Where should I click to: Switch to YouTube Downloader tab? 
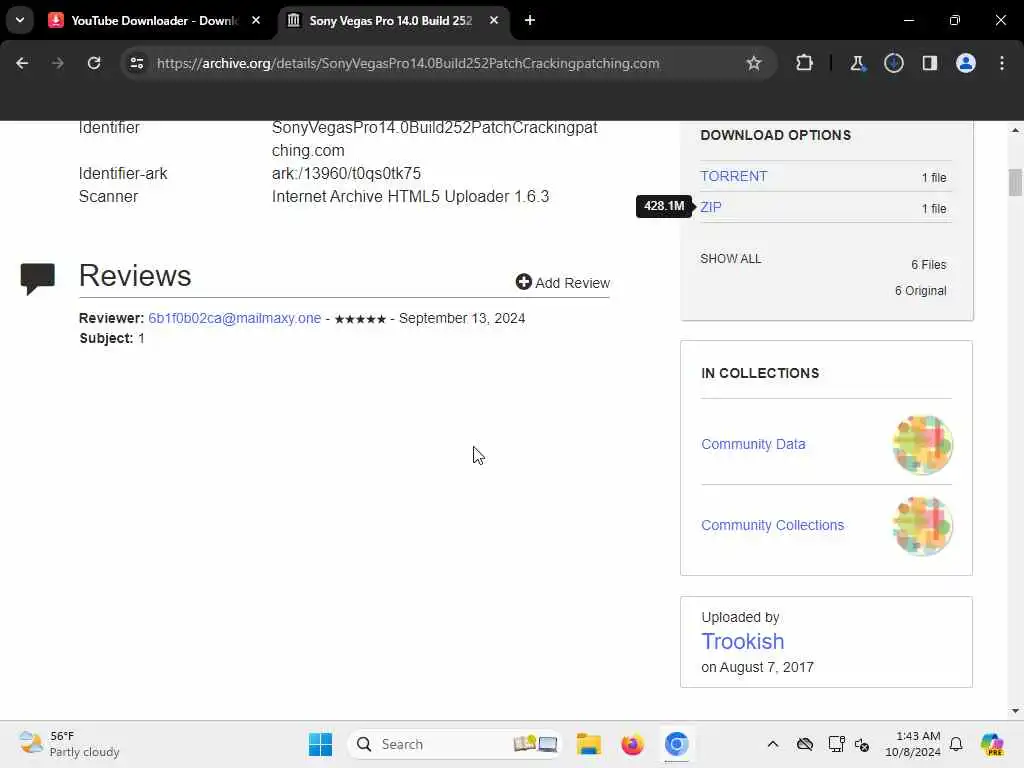[153, 21]
